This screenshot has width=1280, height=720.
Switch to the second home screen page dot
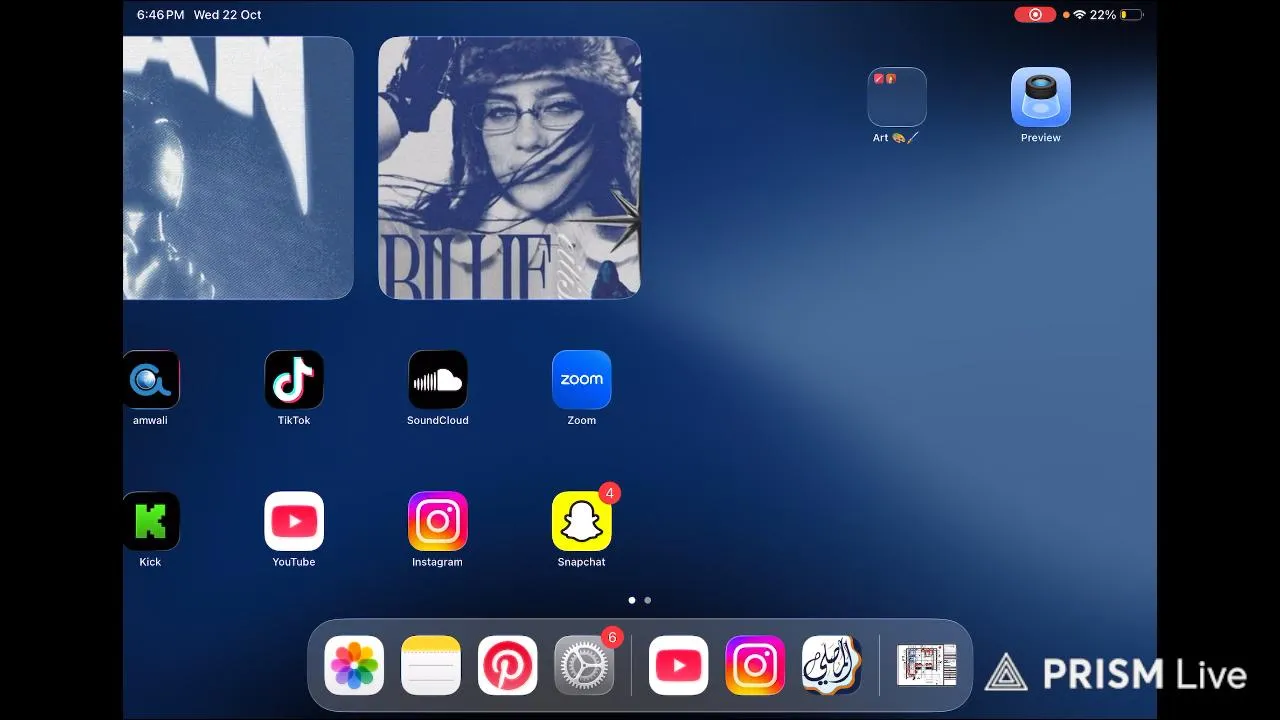click(x=648, y=600)
